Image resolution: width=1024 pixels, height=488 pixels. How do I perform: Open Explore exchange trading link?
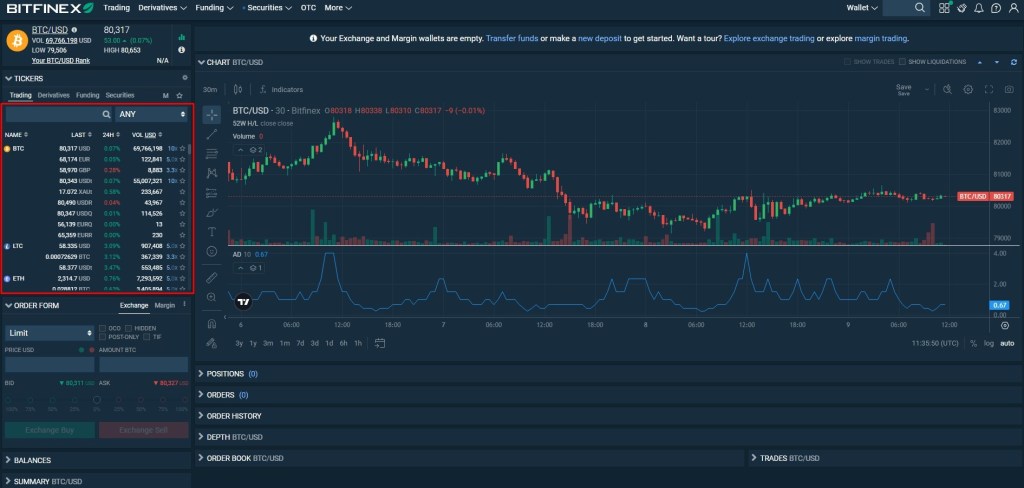(x=769, y=39)
